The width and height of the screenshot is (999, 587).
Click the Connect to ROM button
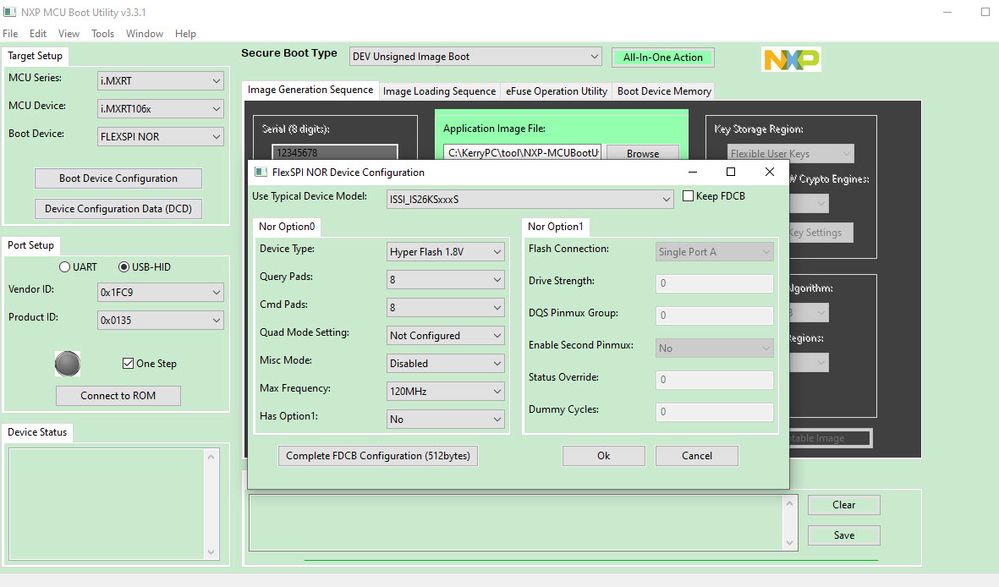tap(119, 396)
